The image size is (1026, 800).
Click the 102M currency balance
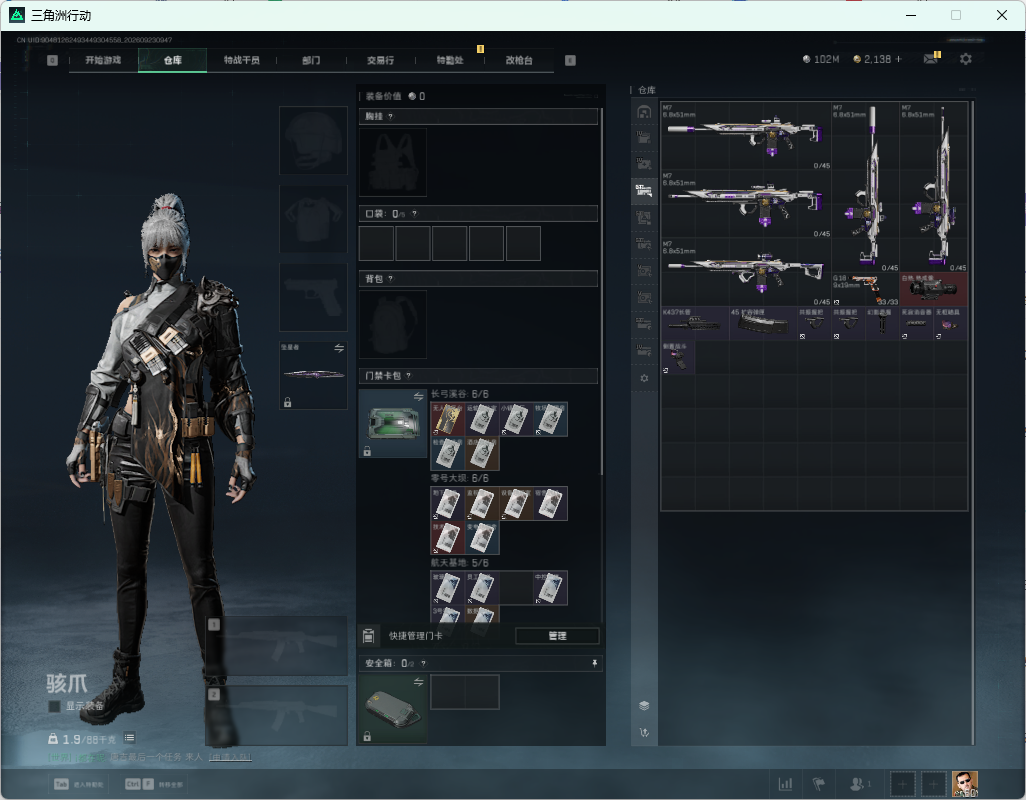pos(821,60)
